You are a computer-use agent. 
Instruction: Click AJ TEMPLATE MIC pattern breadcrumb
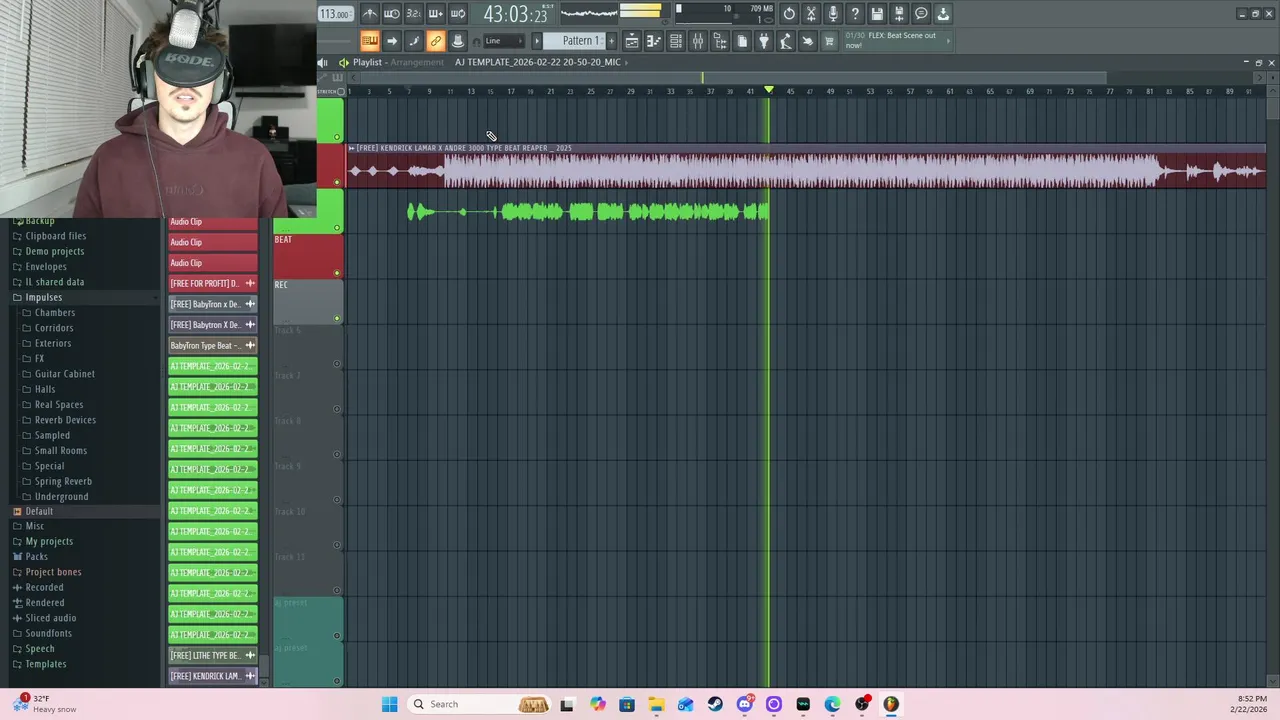click(538, 62)
